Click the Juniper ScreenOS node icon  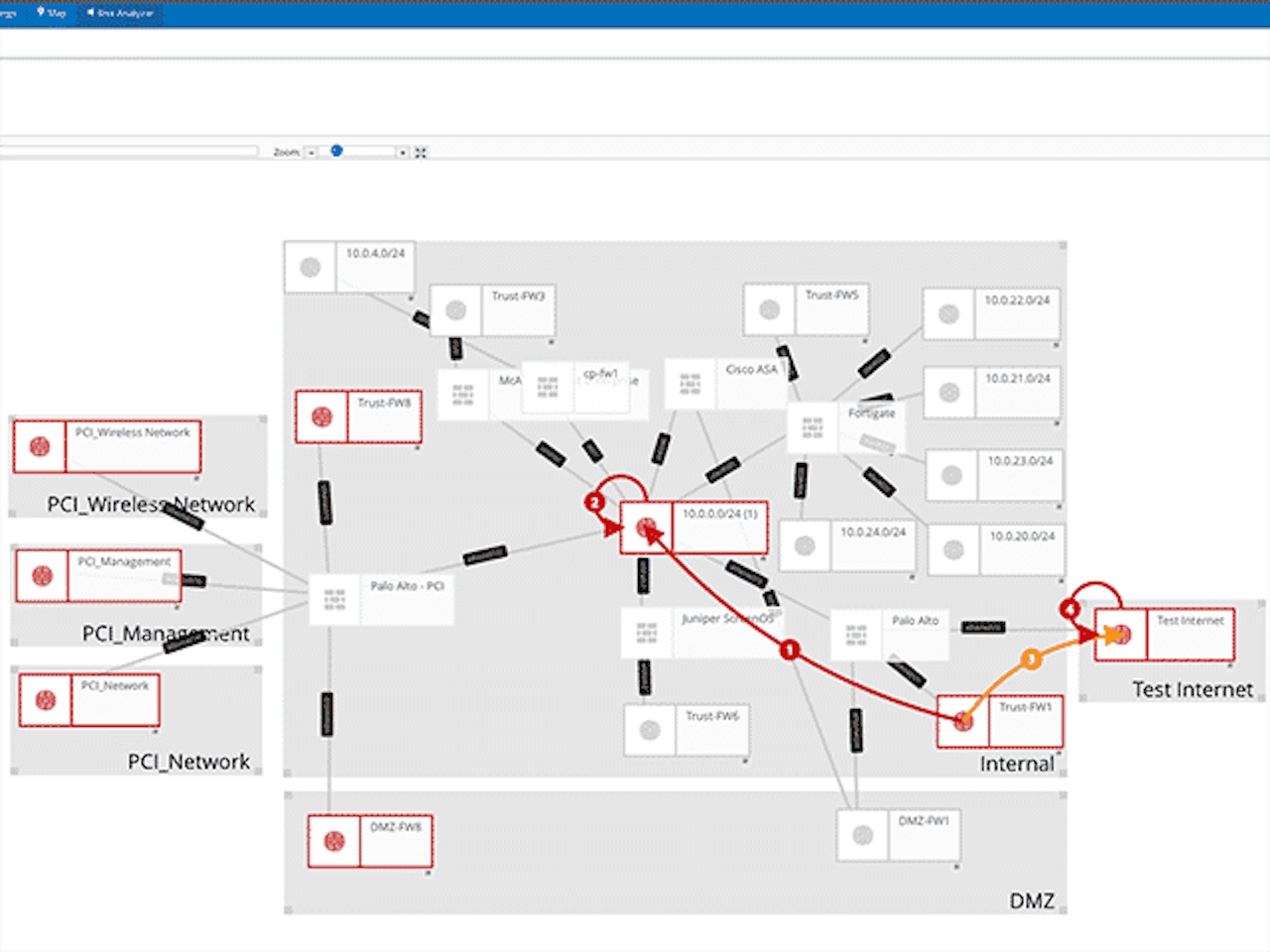[647, 631]
